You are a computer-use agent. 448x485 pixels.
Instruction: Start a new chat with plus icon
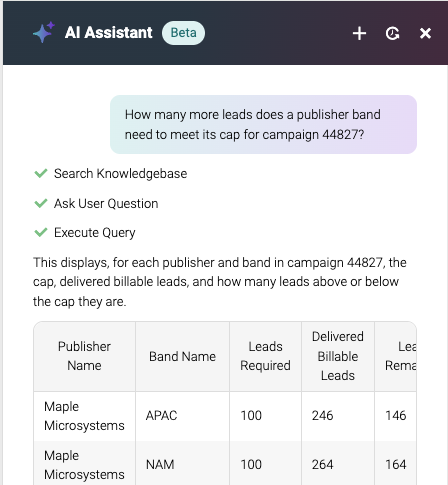click(359, 33)
